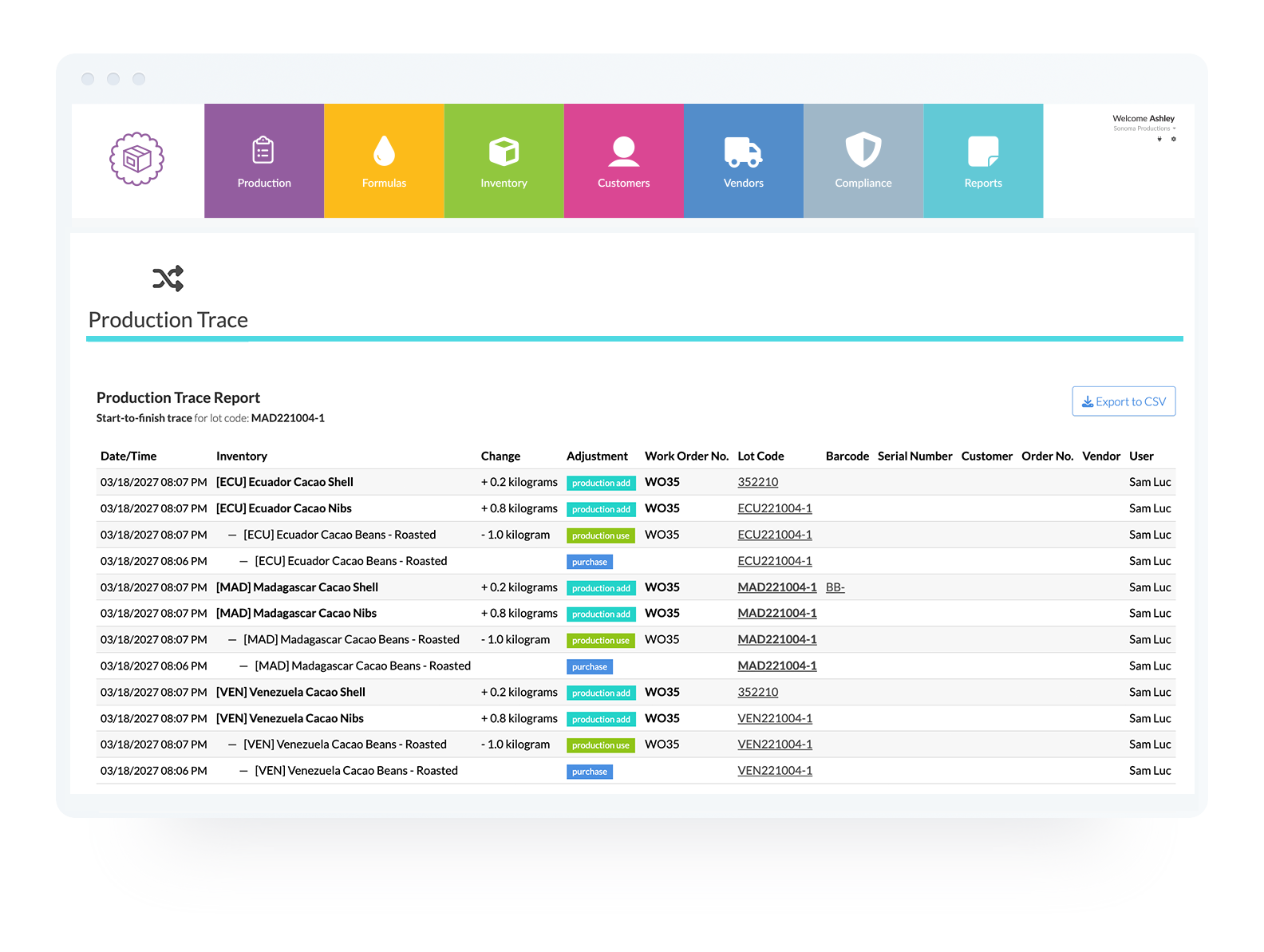Go to the Production menu label

[264, 183]
